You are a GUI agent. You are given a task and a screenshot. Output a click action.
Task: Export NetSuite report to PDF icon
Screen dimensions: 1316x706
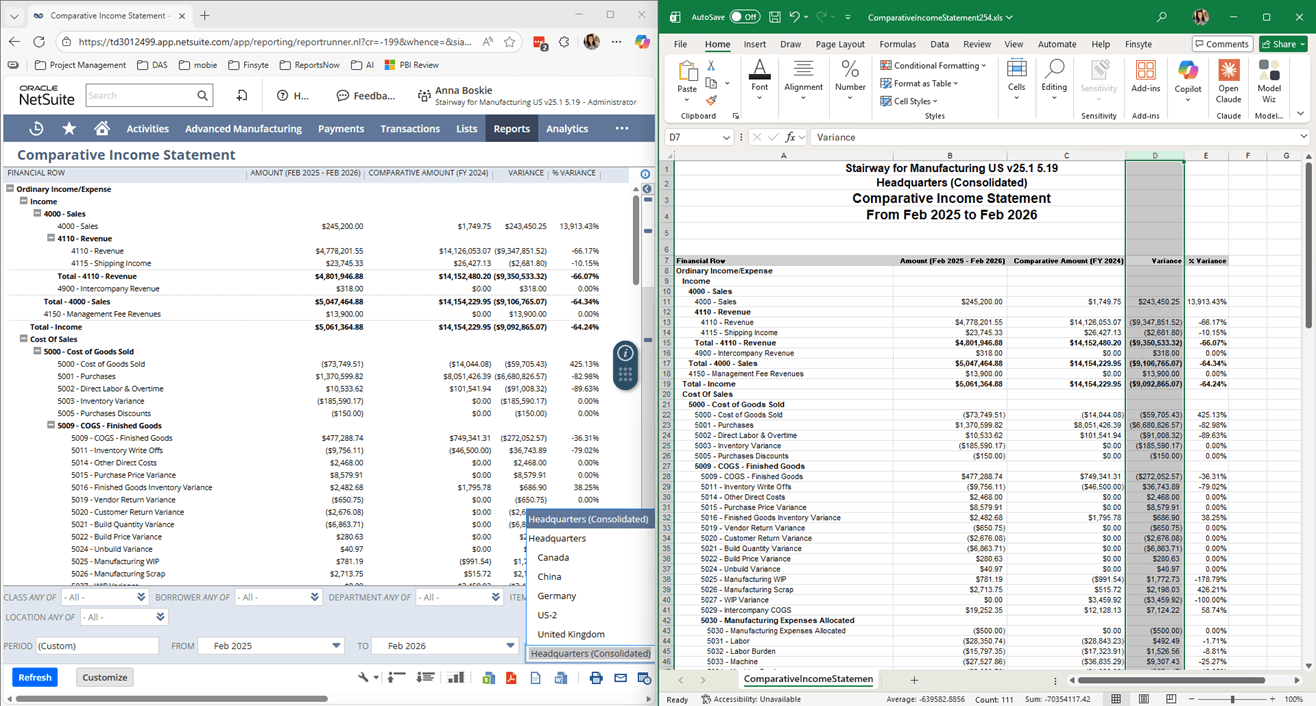(x=511, y=677)
